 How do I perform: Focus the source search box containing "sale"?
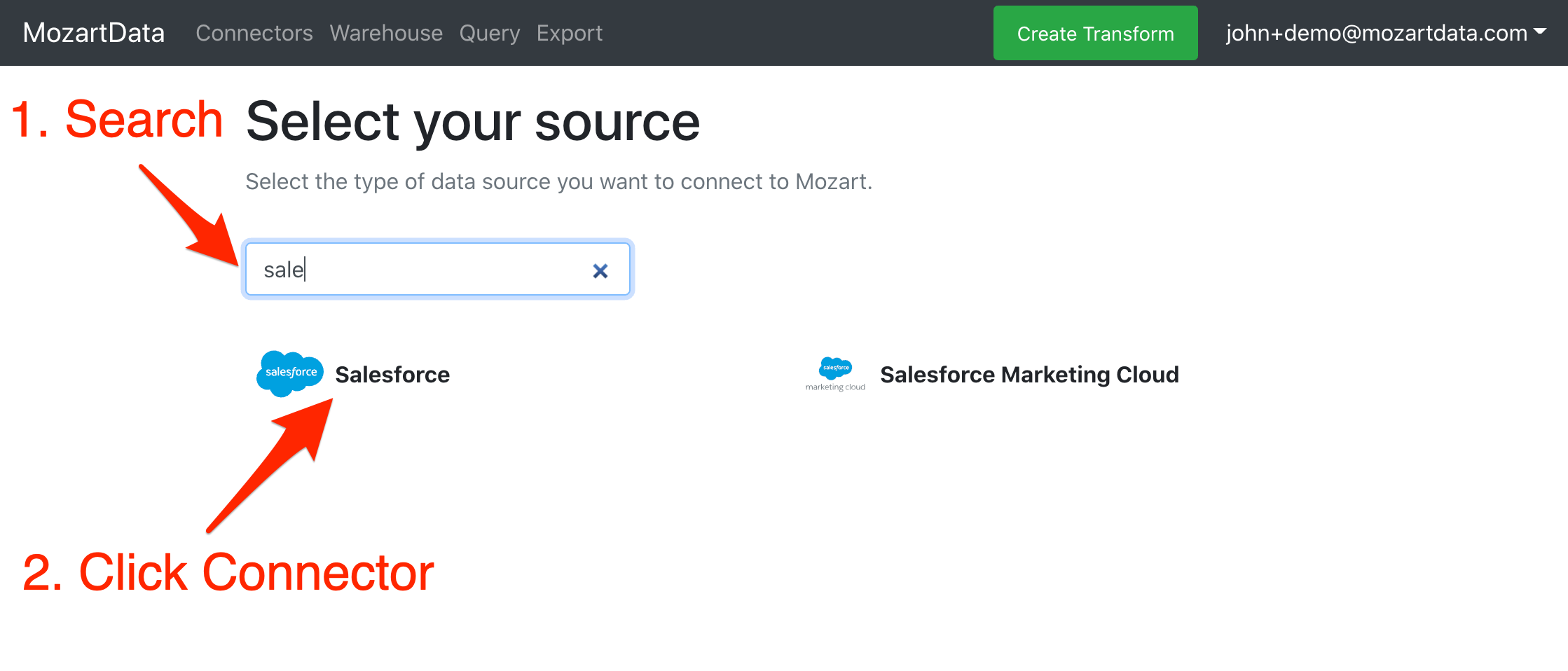pos(438,270)
